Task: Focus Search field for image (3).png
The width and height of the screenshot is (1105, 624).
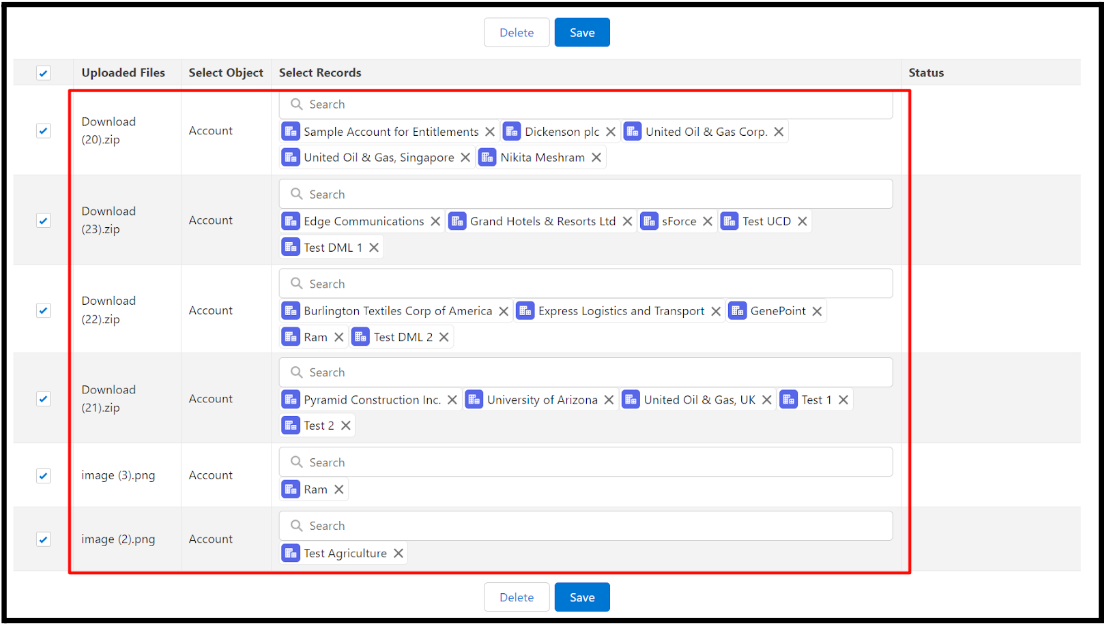Action: 586,463
